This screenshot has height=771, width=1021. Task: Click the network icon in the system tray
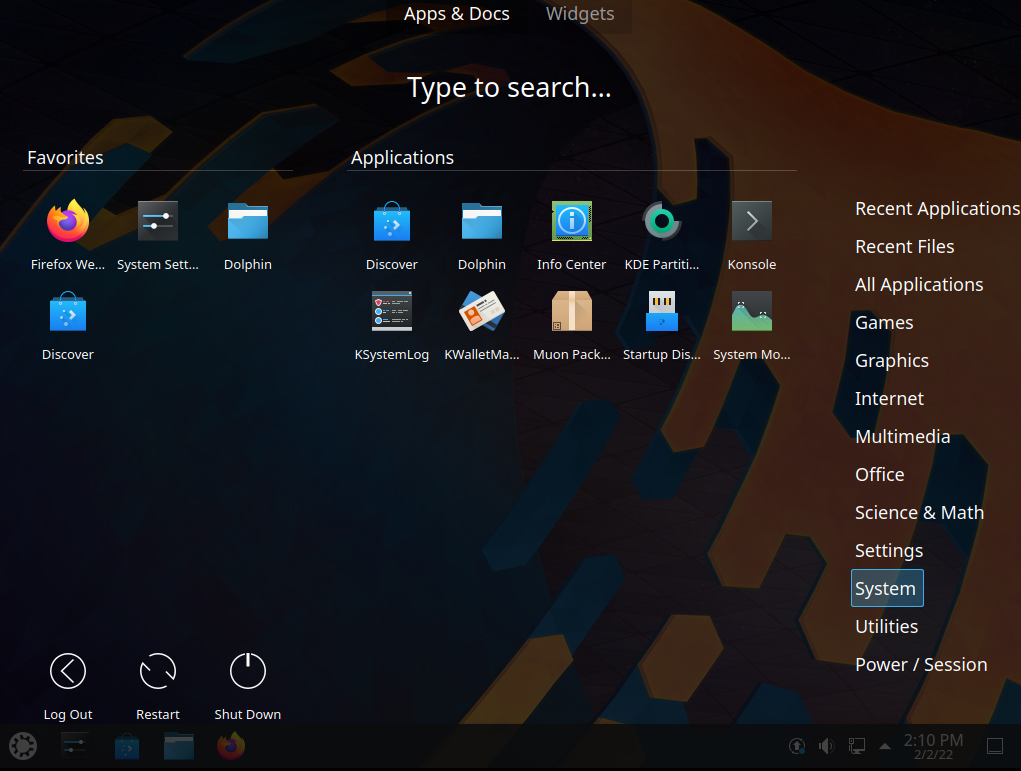pyautogui.click(x=856, y=746)
